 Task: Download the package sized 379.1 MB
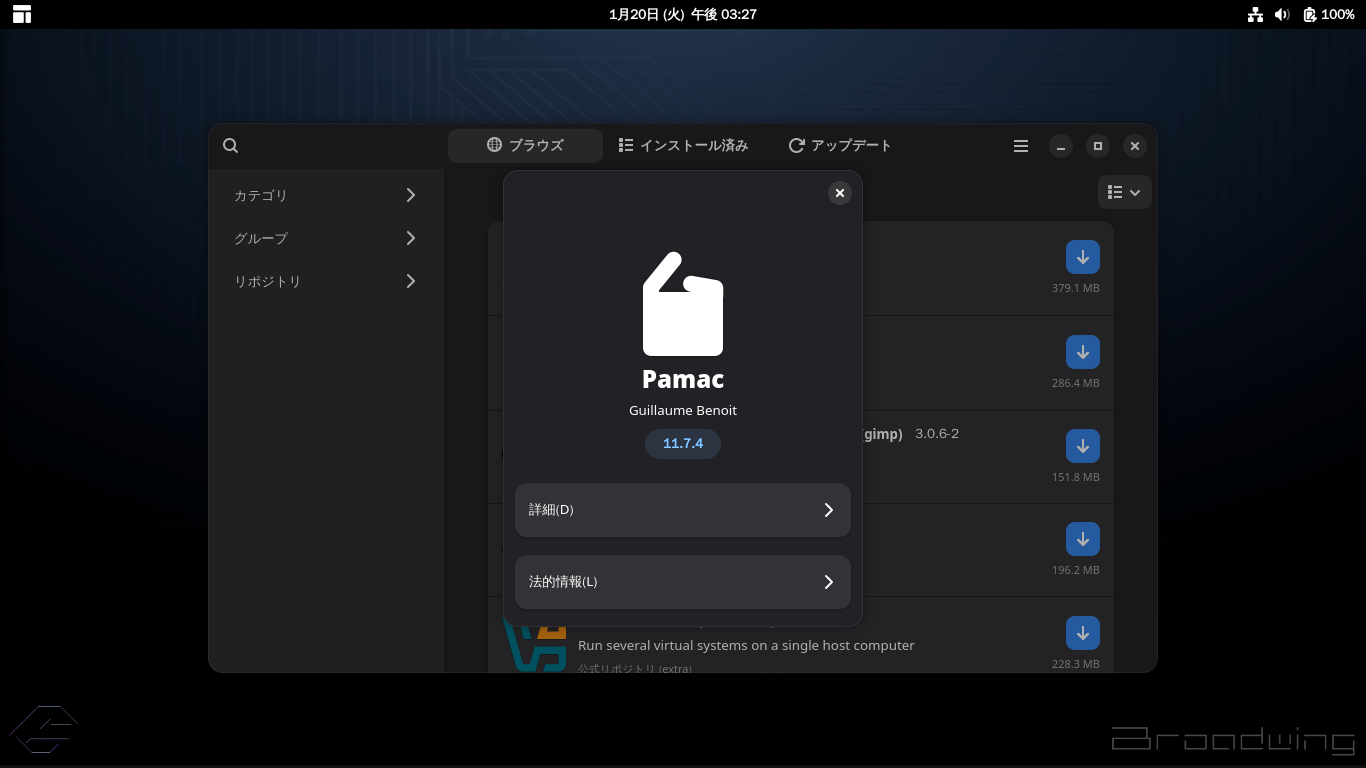coord(1083,257)
